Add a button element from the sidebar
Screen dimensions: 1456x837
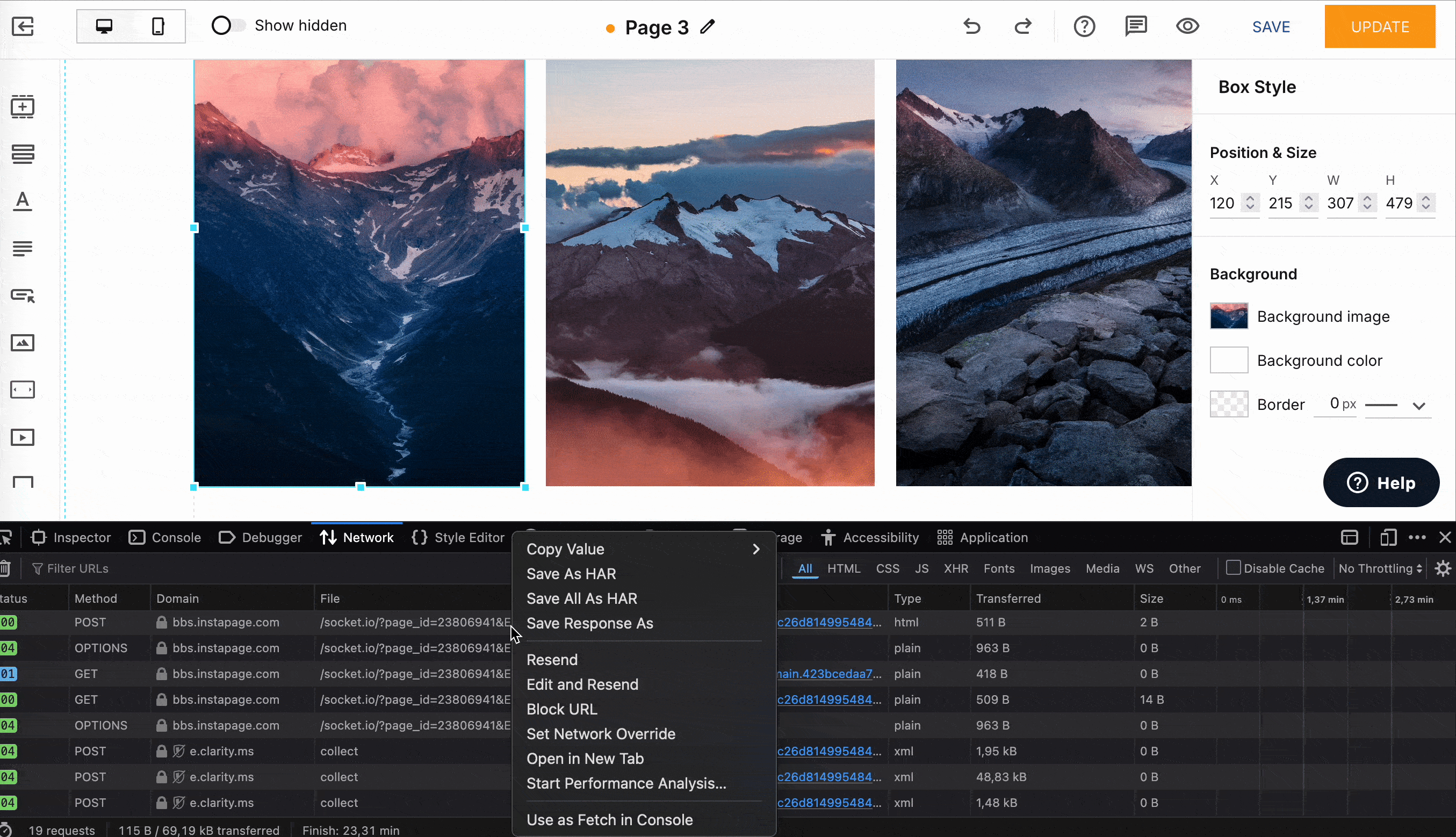click(x=23, y=295)
